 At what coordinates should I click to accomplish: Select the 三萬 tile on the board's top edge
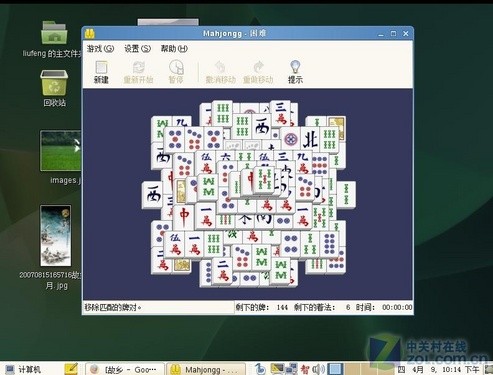pos(280,113)
